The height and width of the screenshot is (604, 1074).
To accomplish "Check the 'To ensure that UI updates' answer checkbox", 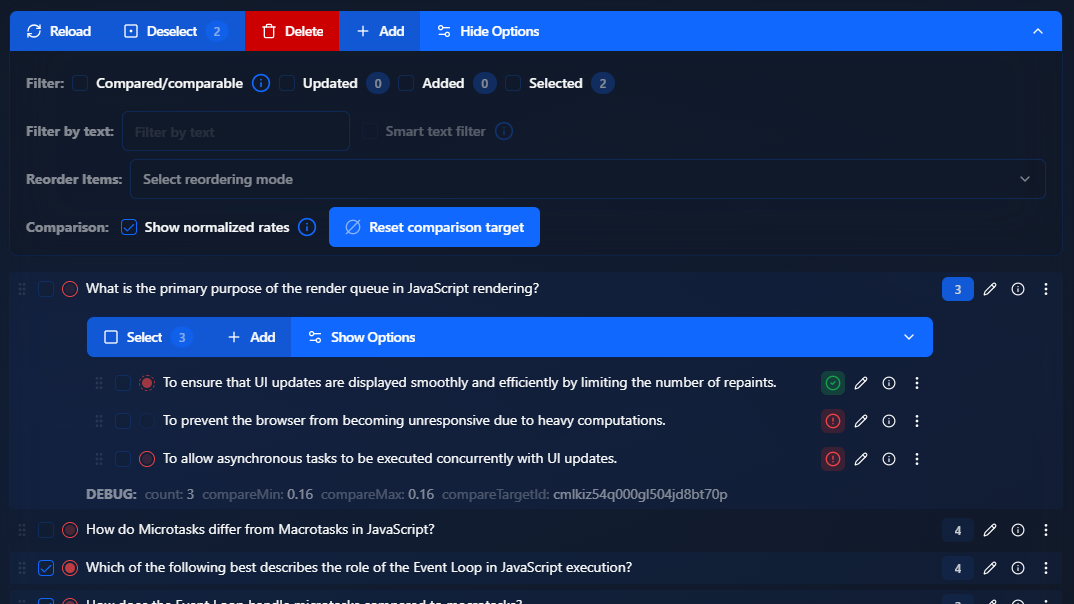I will 123,383.
